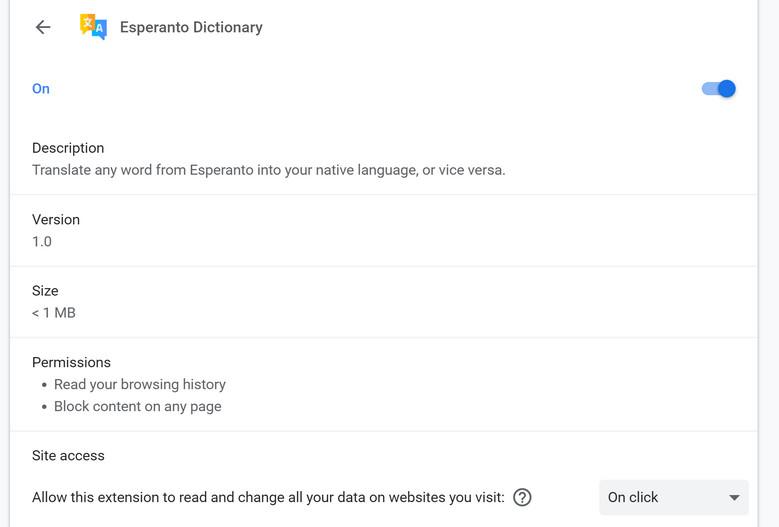The width and height of the screenshot is (779, 527).
Task: Click the dropdown arrow beside "On click"
Action: 734,497
